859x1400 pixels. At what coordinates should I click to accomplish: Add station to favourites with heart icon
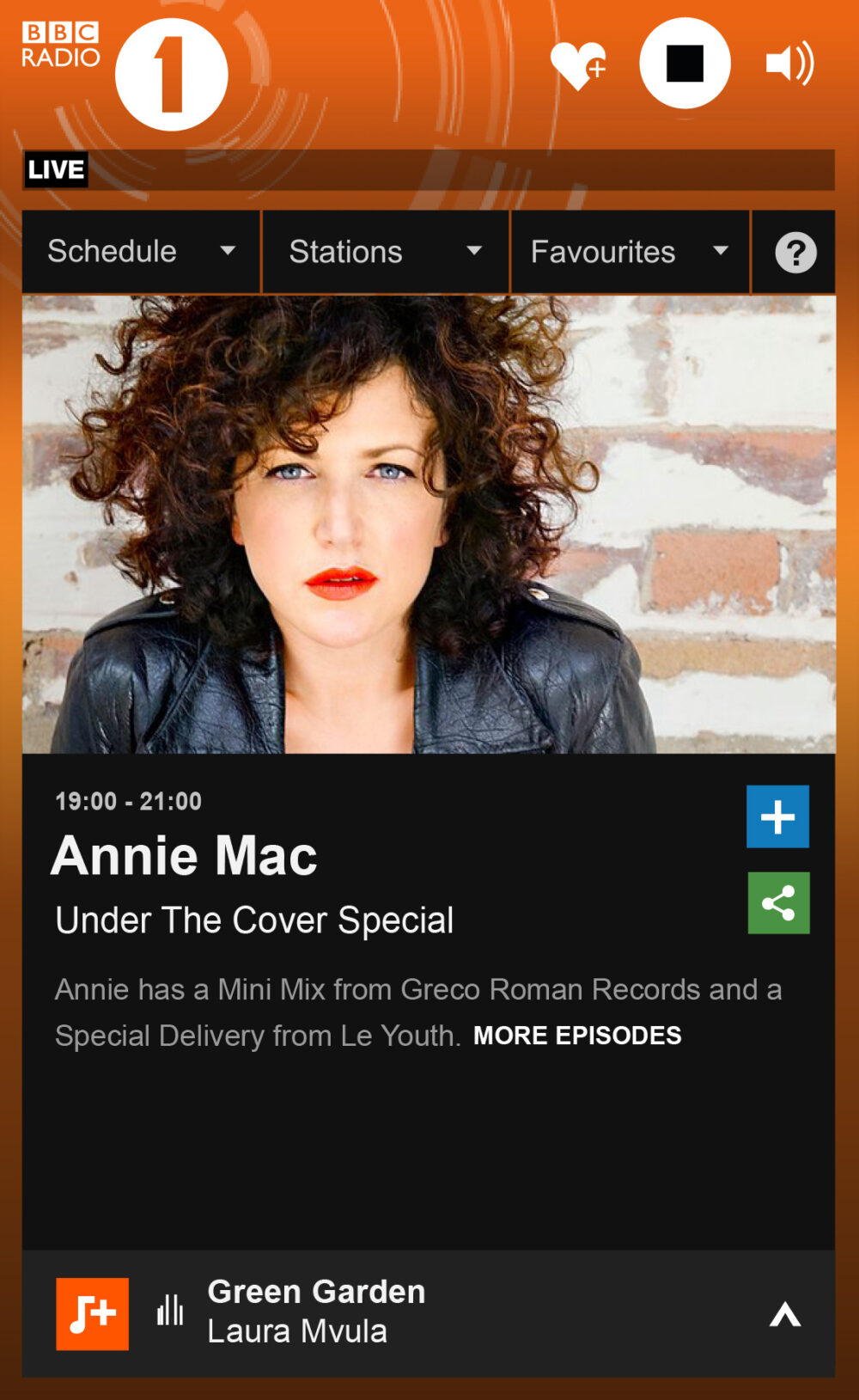[579, 64]
